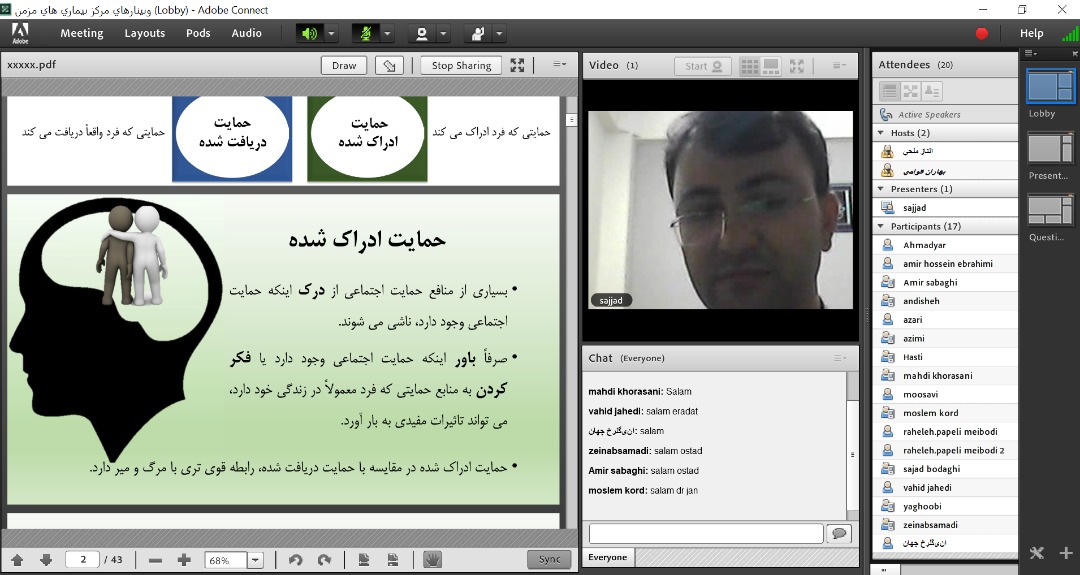The image size is (1080, 575).
Task: Zoom in with the plus icon
Action: click(x=184, y=560)
